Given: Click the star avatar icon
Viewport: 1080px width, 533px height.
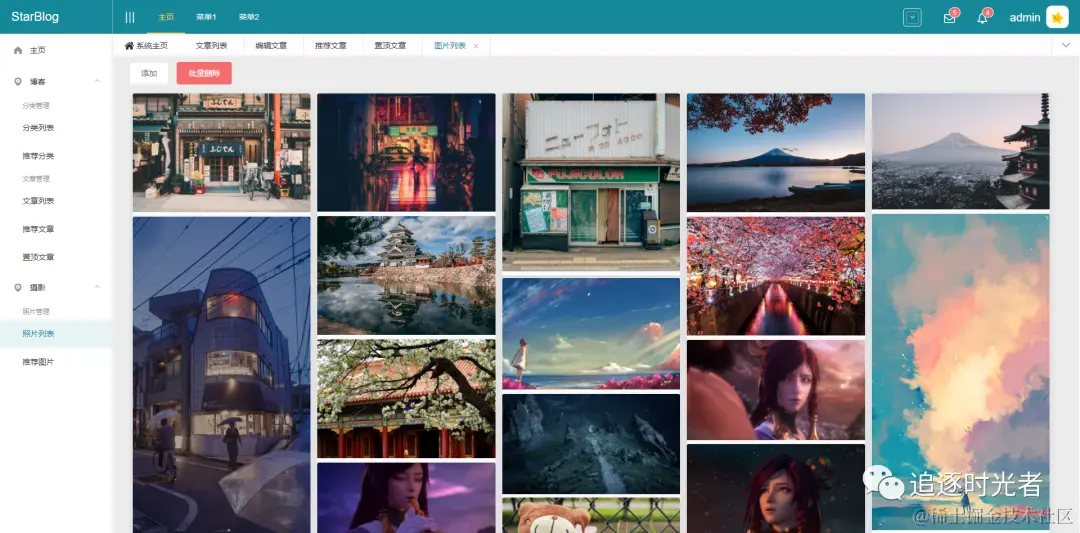Looking at the screenshot, I should (x=1057, y=17).
